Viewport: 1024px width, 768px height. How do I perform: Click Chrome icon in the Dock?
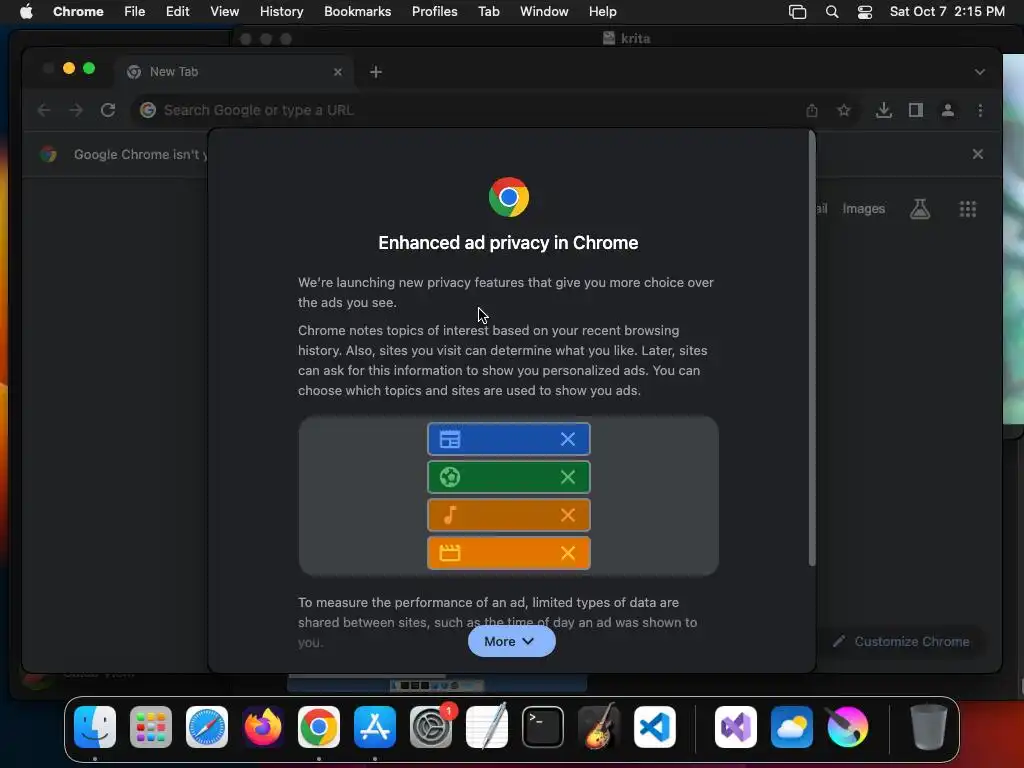[319, 727]
